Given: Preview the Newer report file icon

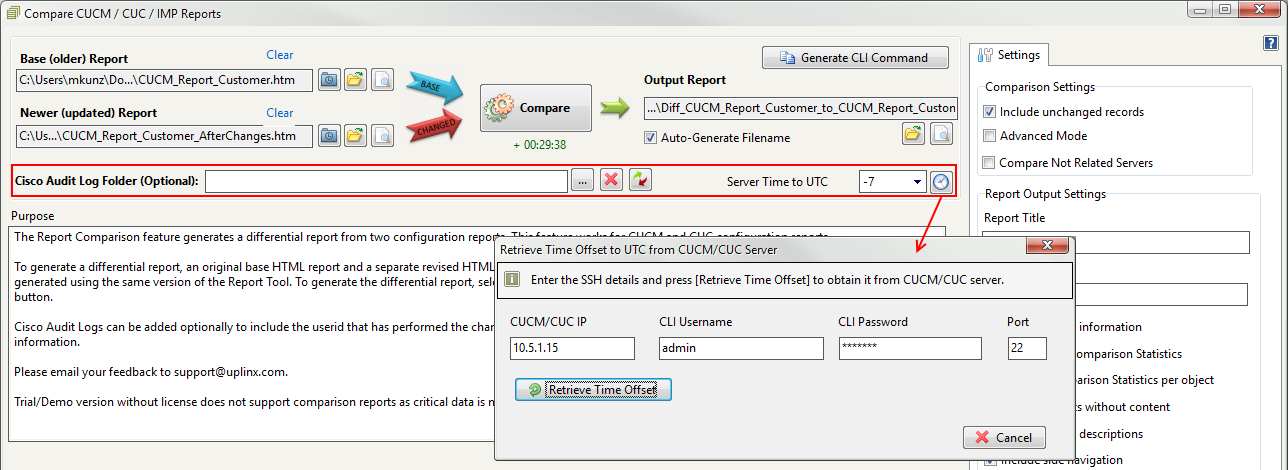Looking at the screenshot, I should coord(382,135).
